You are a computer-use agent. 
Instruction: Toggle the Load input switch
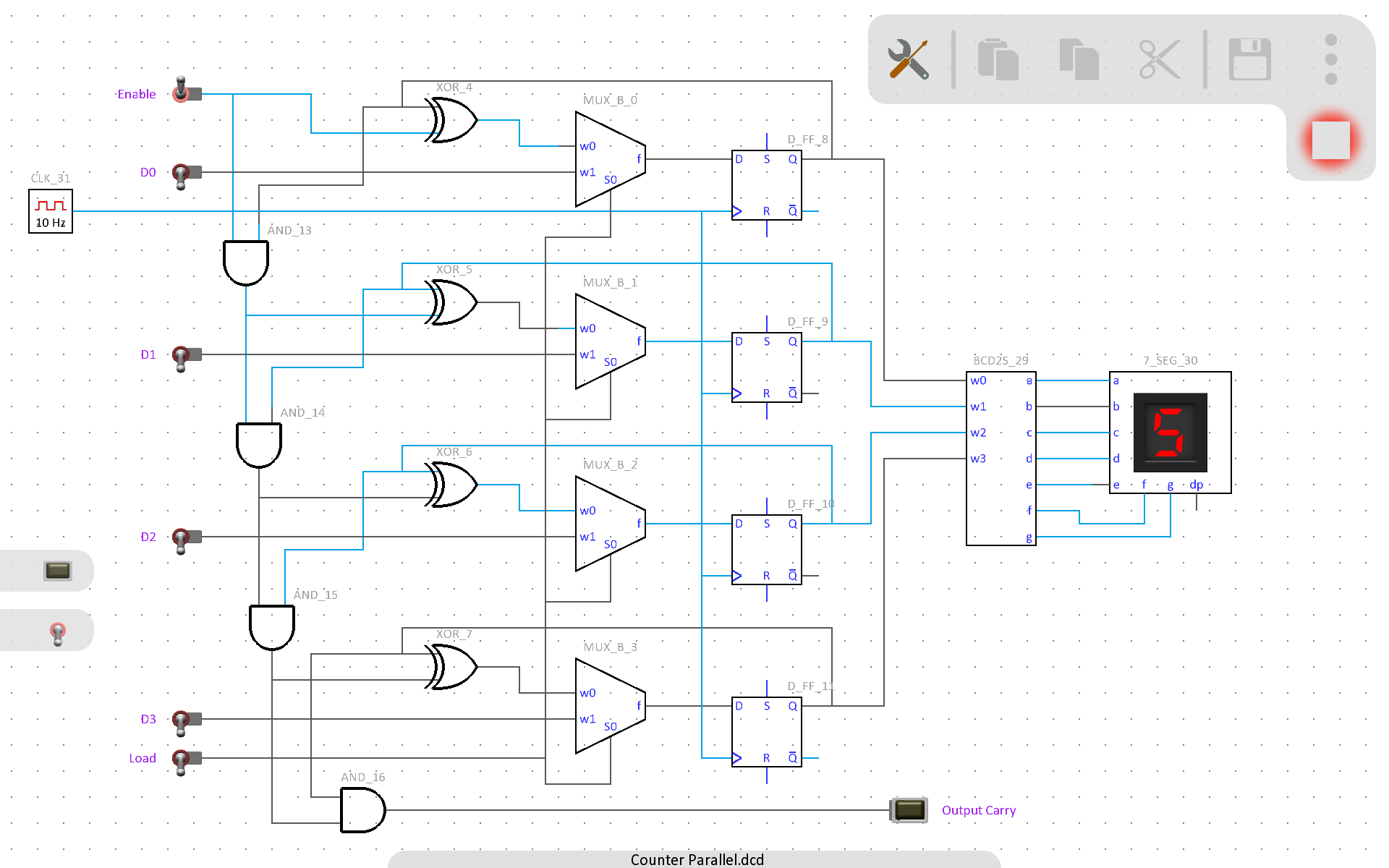click(186, 761)
